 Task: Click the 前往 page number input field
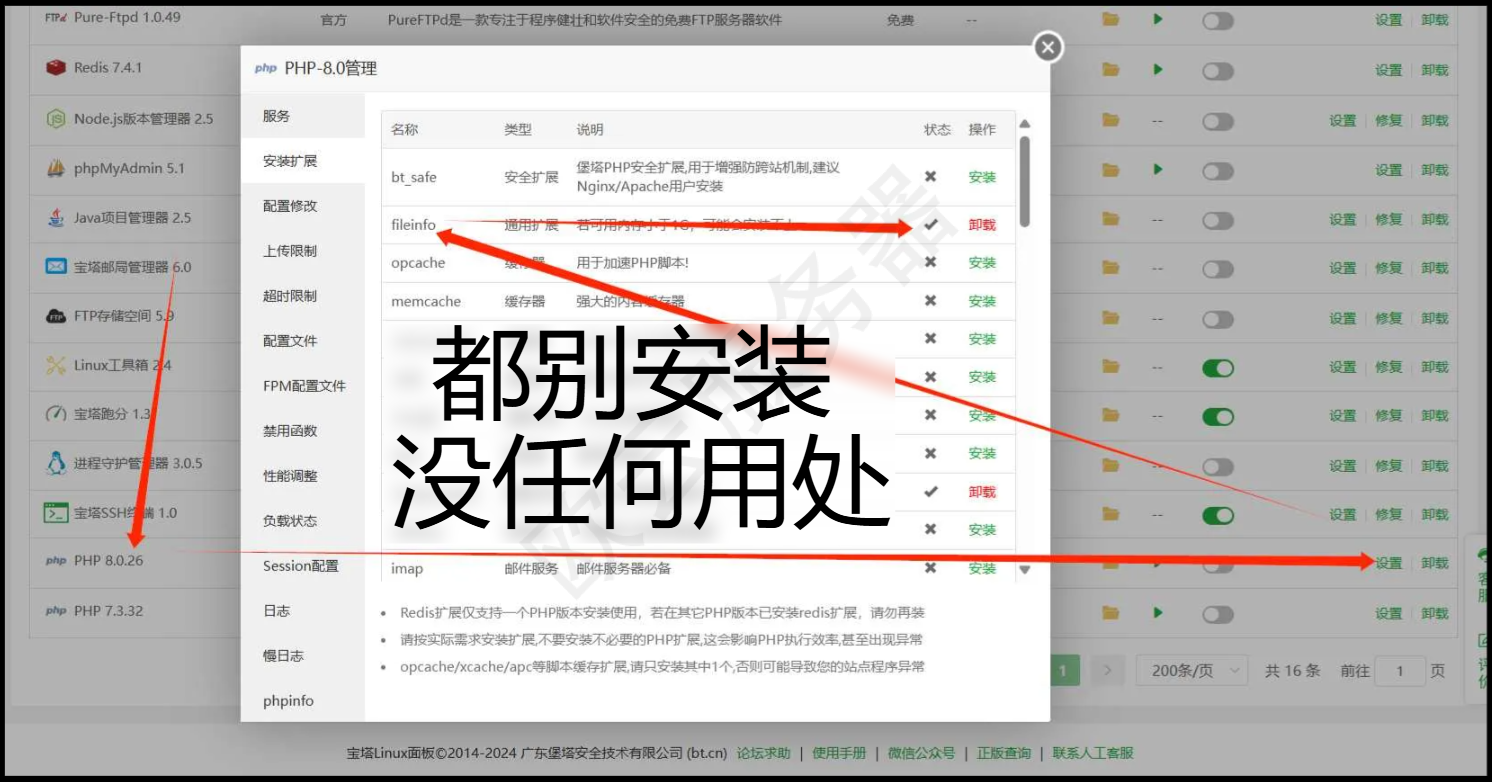pos(1399,671)
